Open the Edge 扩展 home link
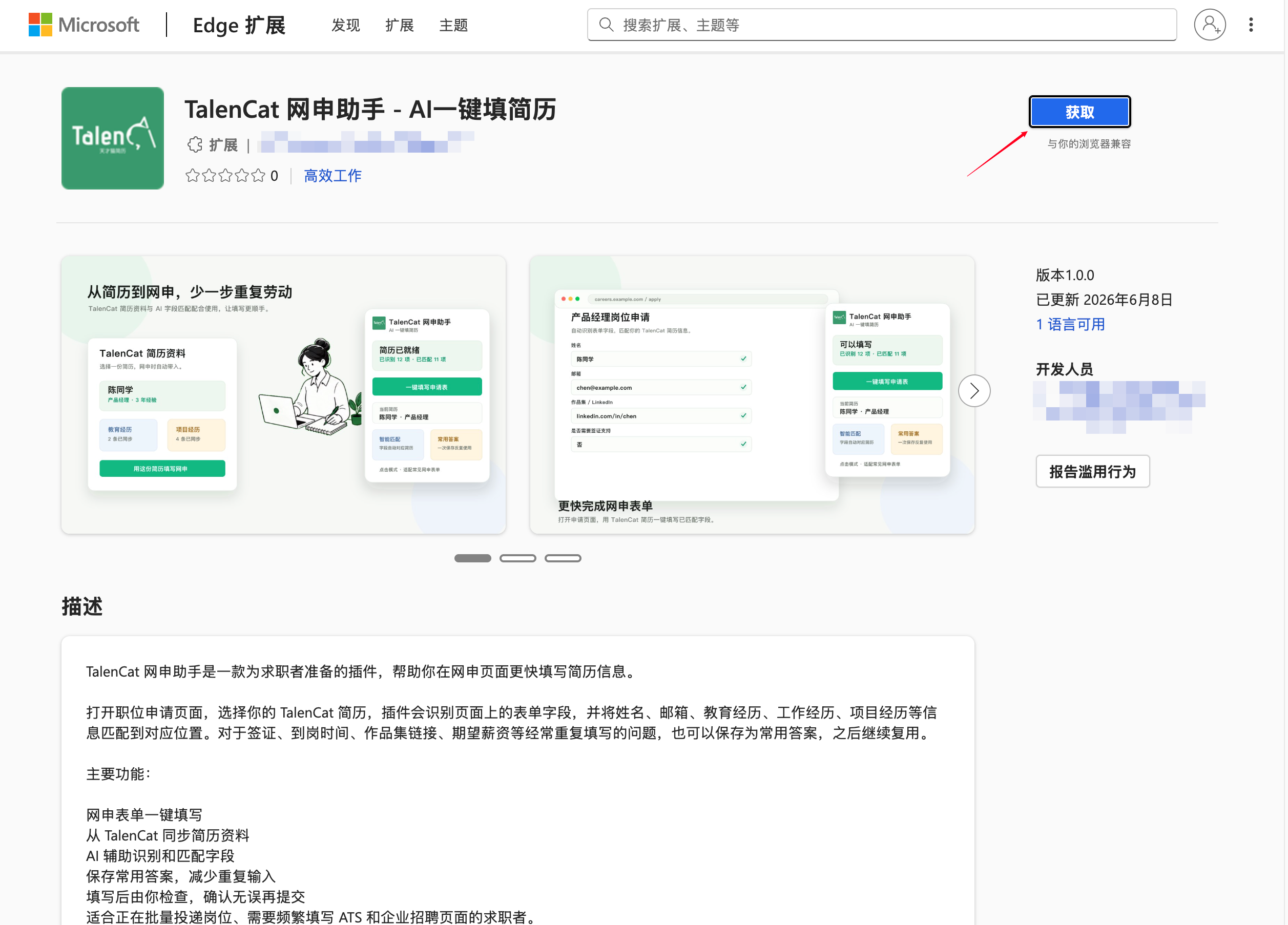Screen dimensions: 1288x925 point(239,25)
